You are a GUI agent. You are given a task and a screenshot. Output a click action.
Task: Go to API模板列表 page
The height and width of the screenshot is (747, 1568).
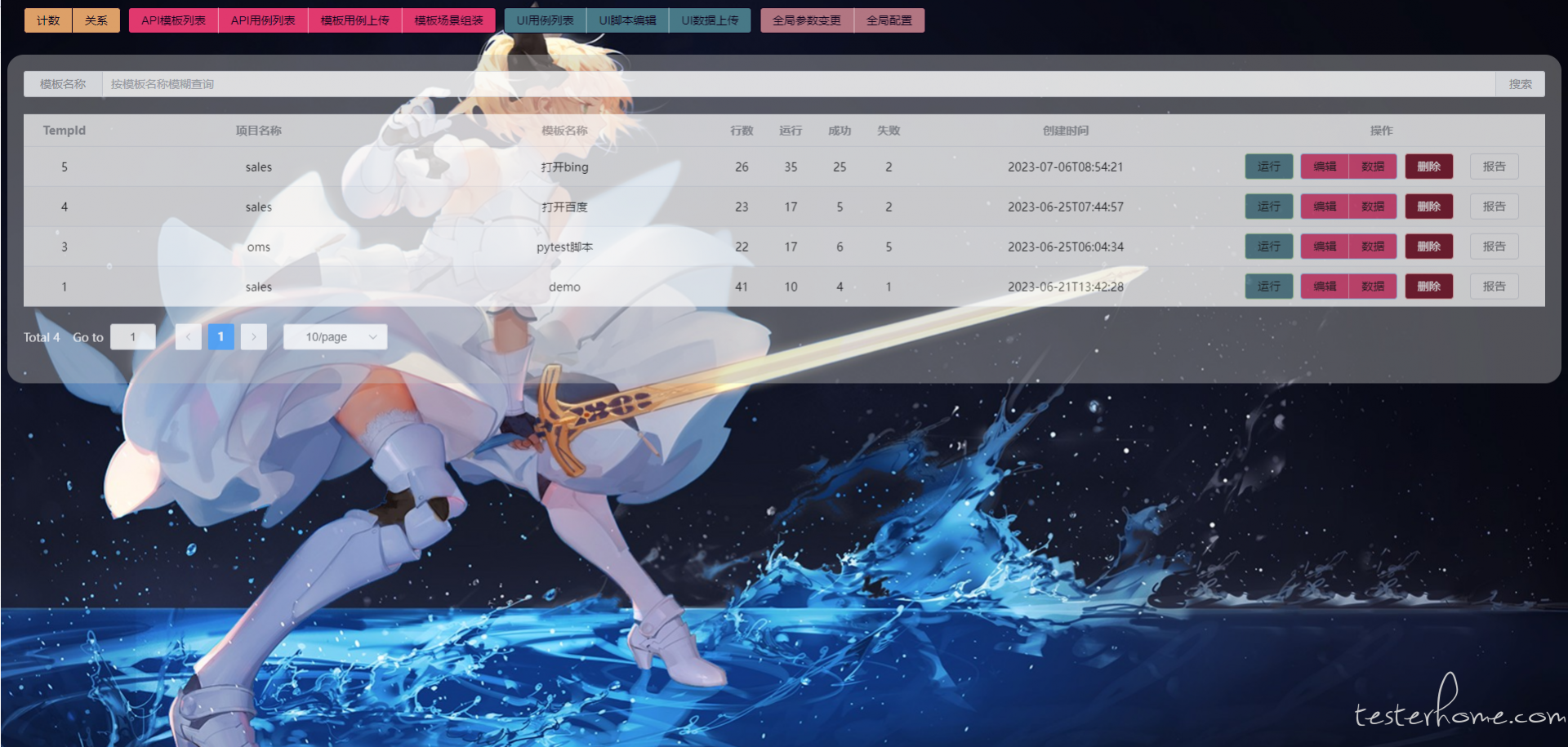[x=173, y=20]
